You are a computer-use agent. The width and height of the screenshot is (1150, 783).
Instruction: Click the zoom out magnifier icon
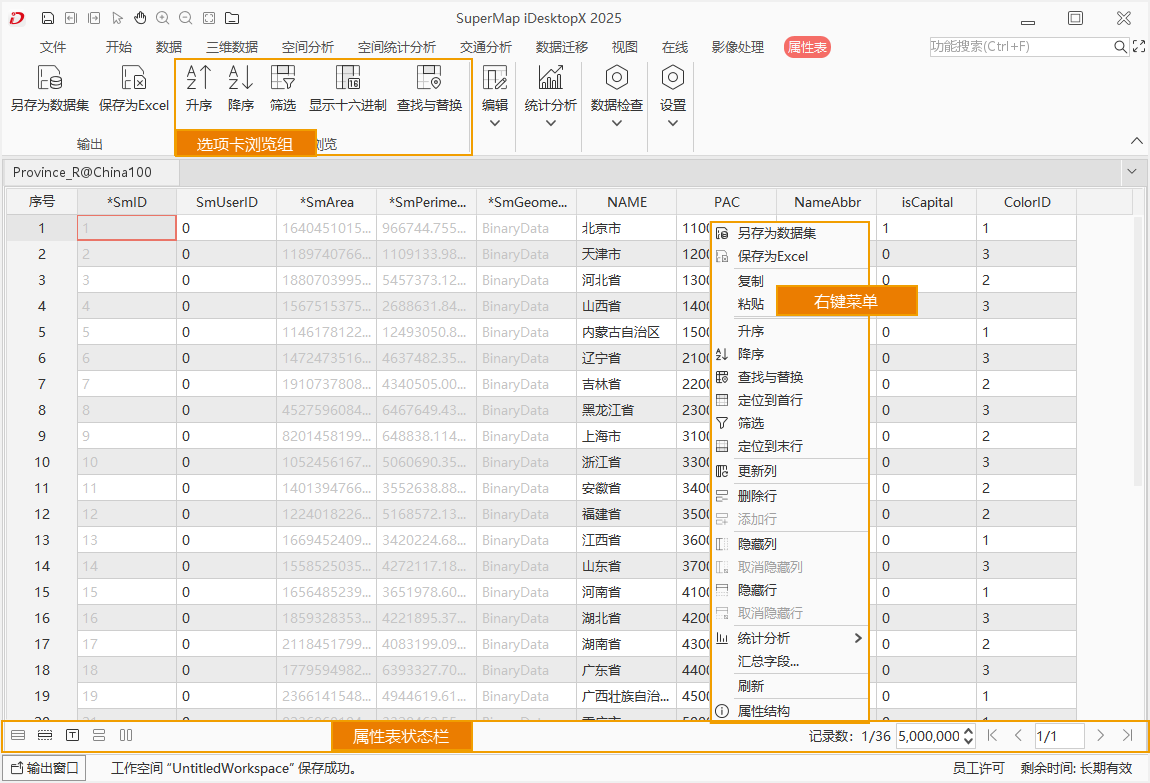186,18
